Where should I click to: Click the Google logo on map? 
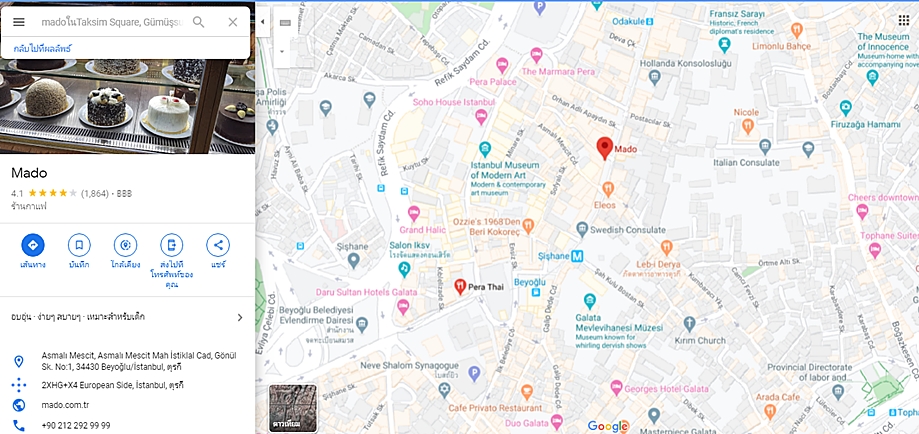[x=608, y=426]
